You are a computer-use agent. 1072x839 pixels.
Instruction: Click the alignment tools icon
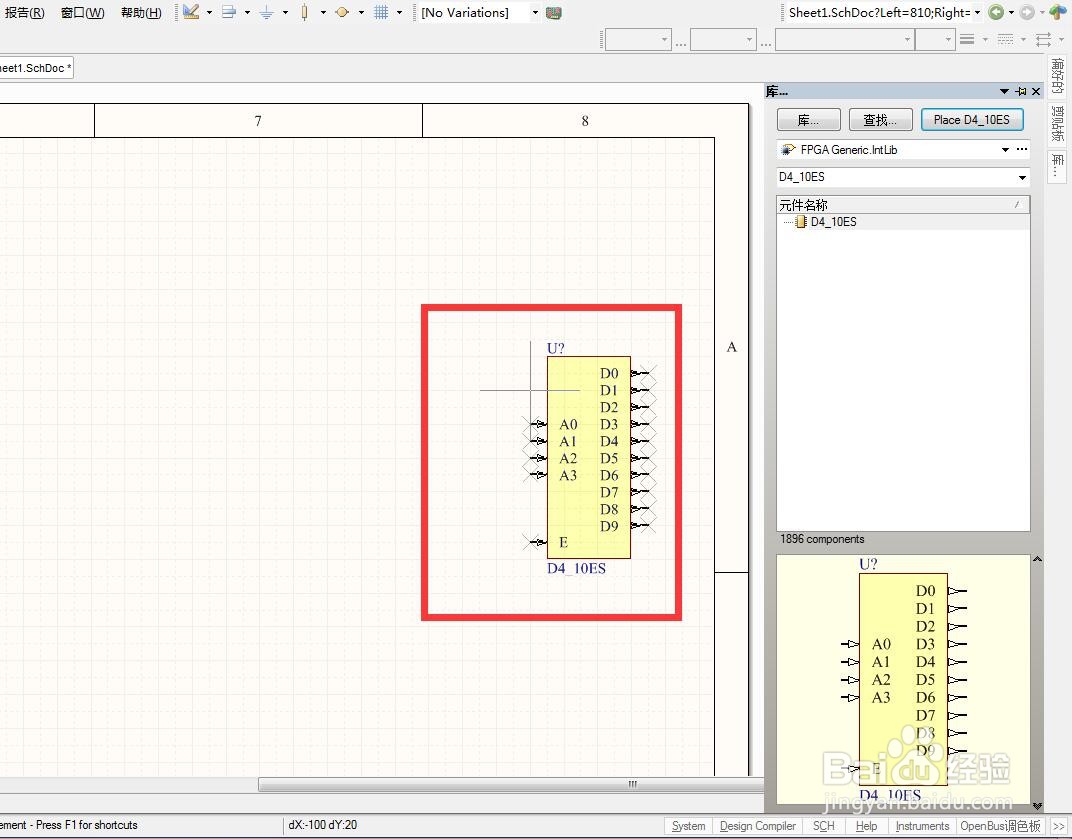[x=229, y=12]
